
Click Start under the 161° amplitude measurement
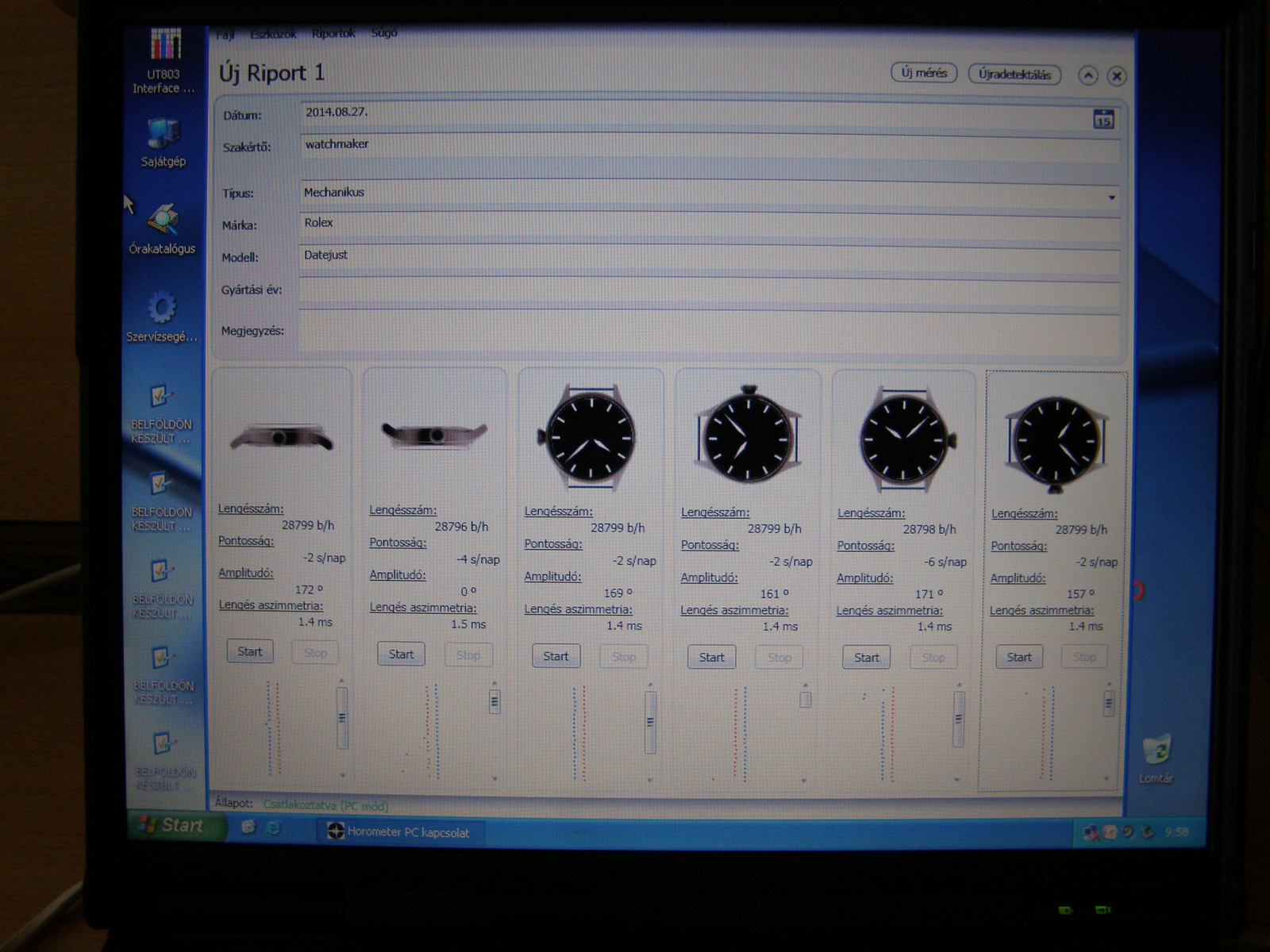[x=711, y=657]
